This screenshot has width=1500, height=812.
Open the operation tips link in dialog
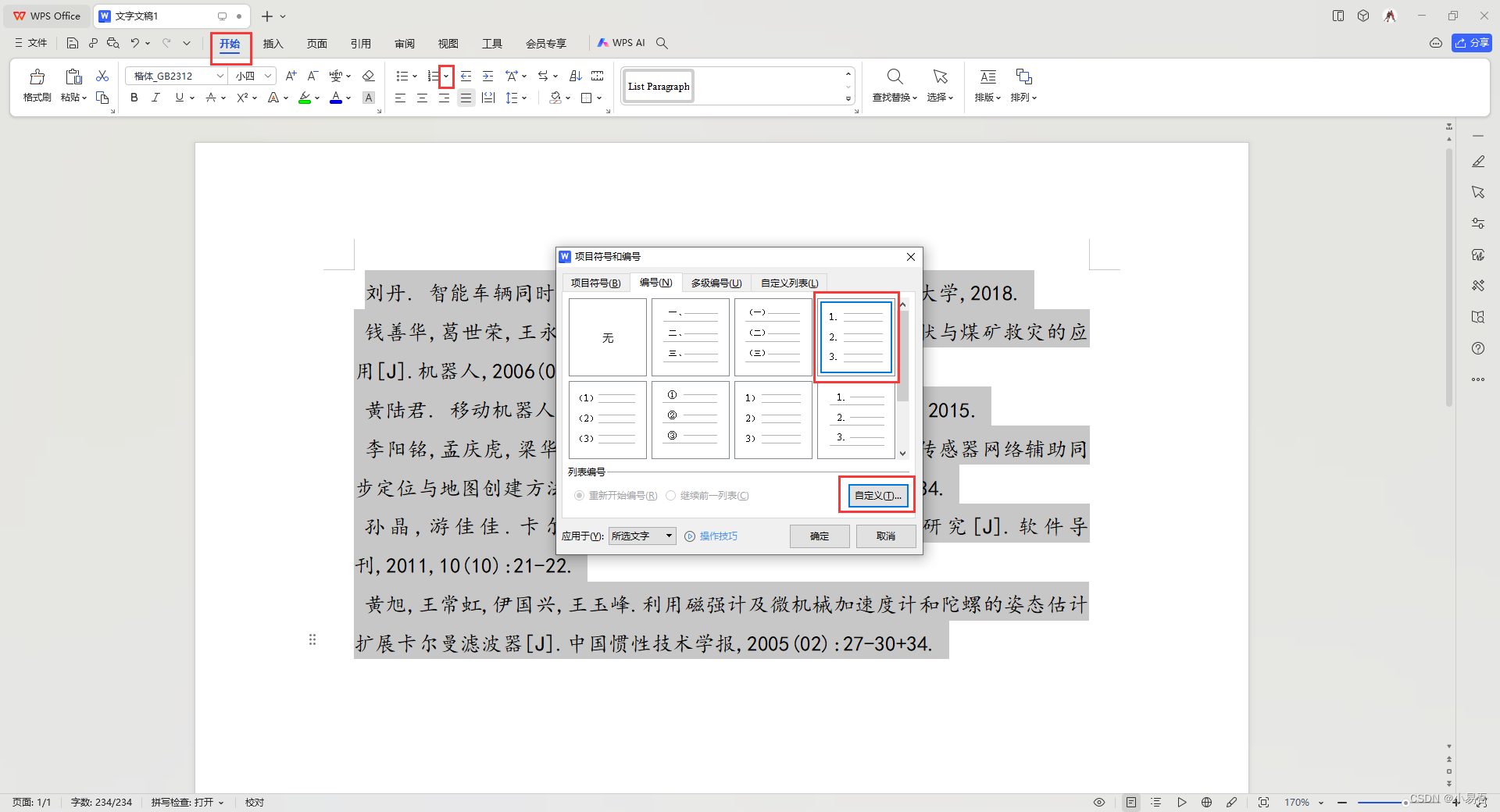pos(712,536)
